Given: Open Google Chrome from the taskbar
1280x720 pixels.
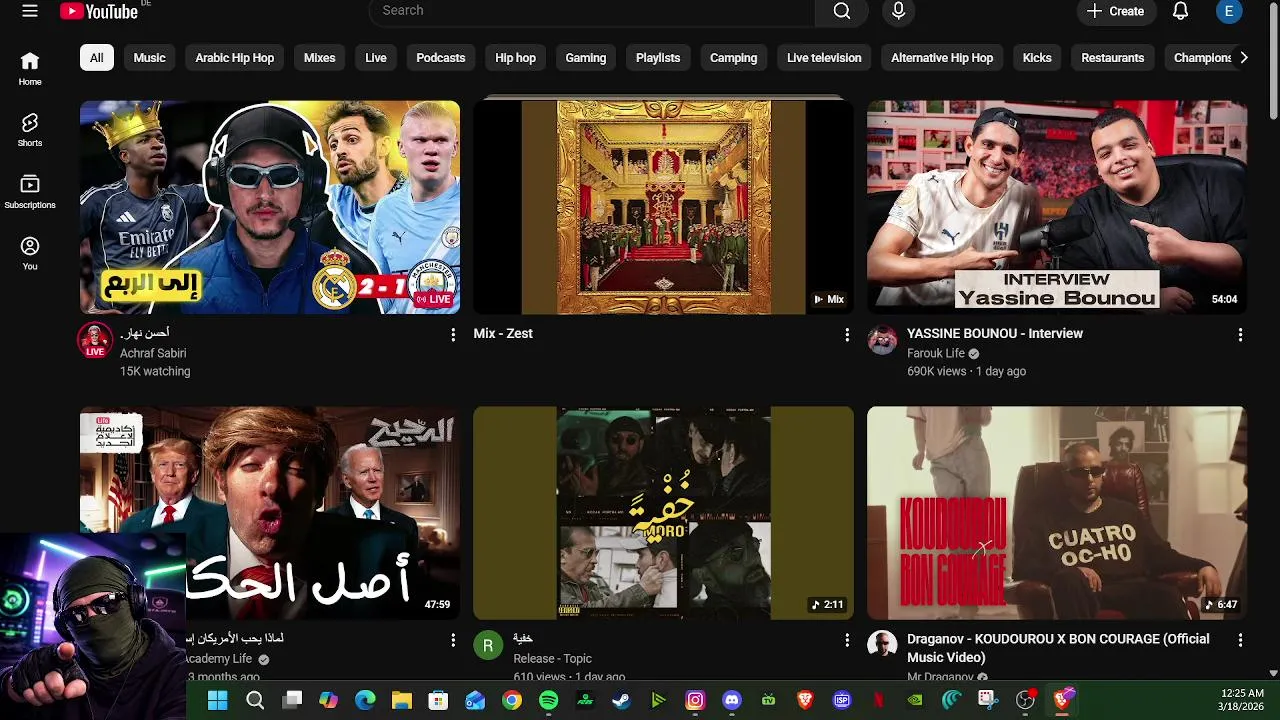Looking at the screenshot, I should point(511,701).
